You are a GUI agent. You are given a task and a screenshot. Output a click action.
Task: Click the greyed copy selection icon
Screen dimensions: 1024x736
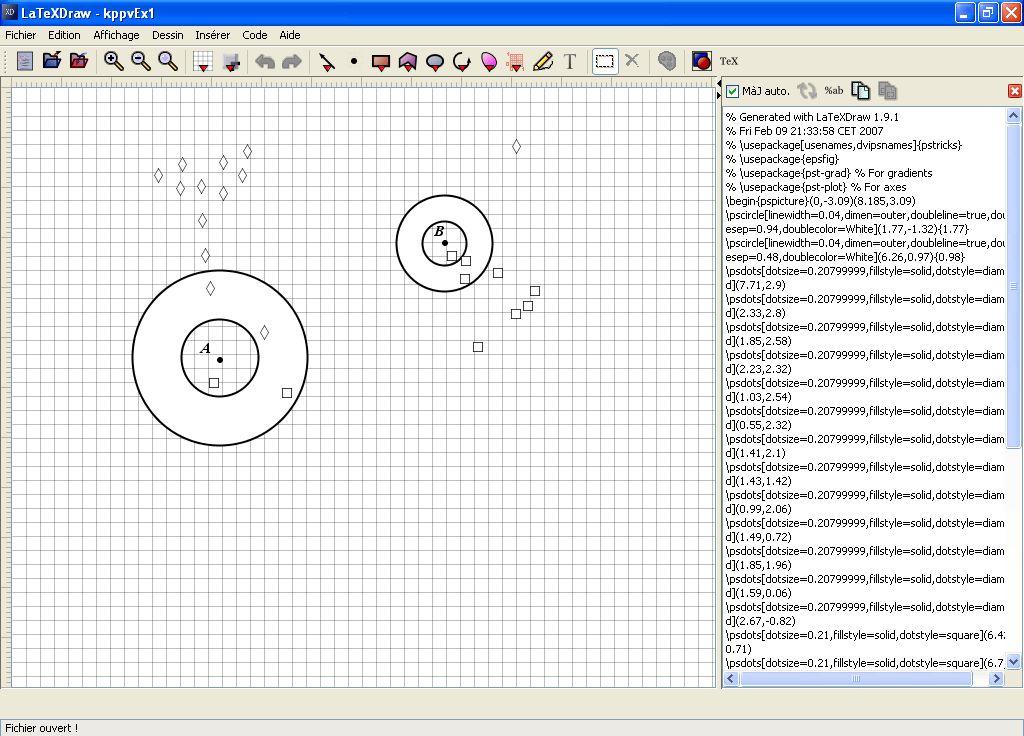click(x=887, y=91)
